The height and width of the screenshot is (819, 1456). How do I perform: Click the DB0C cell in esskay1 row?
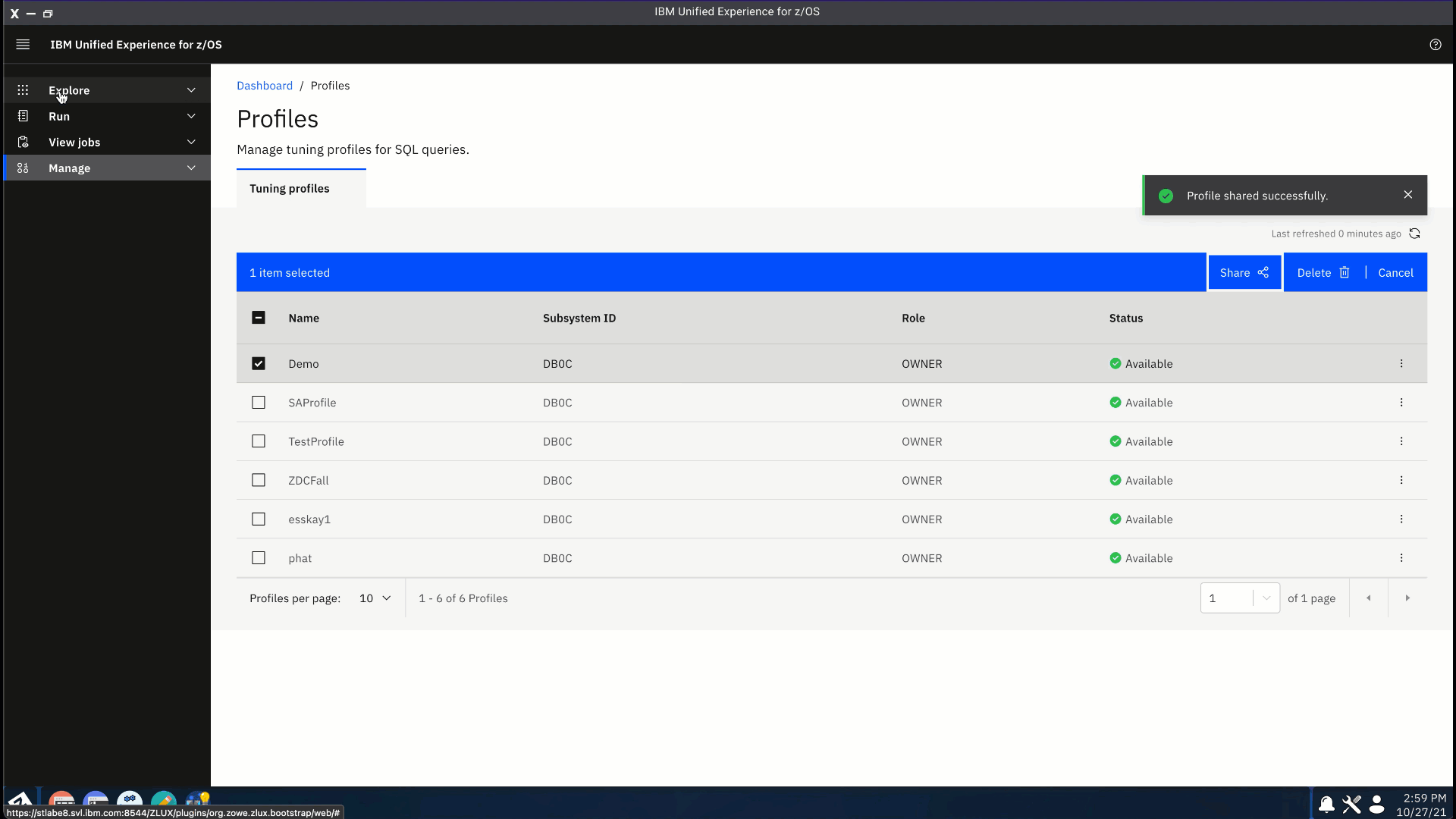coord(557,519)
